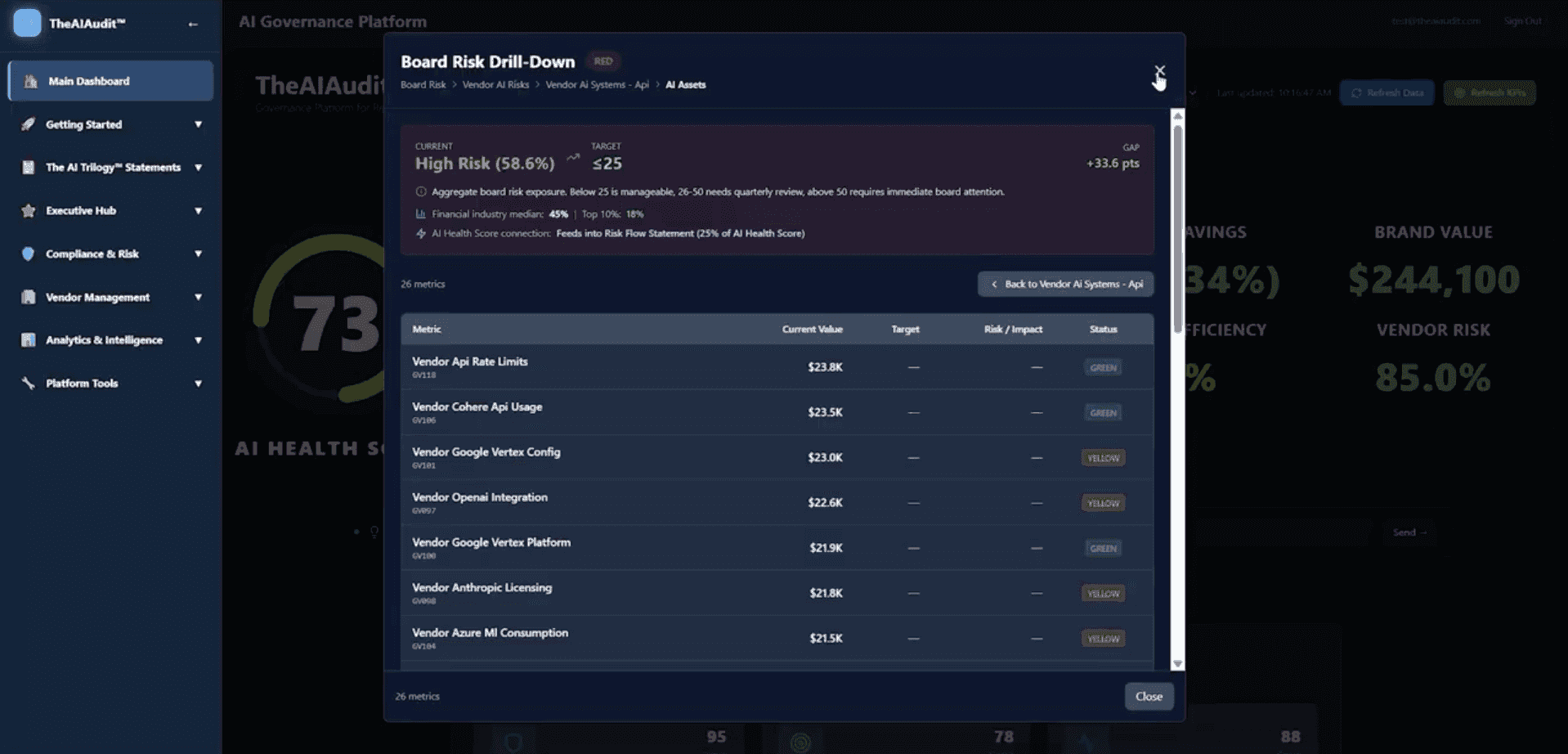The width and height of the screenshot is (1568, 754).
Task: Click the Send button in background
Action: [x=1409, y=532]
